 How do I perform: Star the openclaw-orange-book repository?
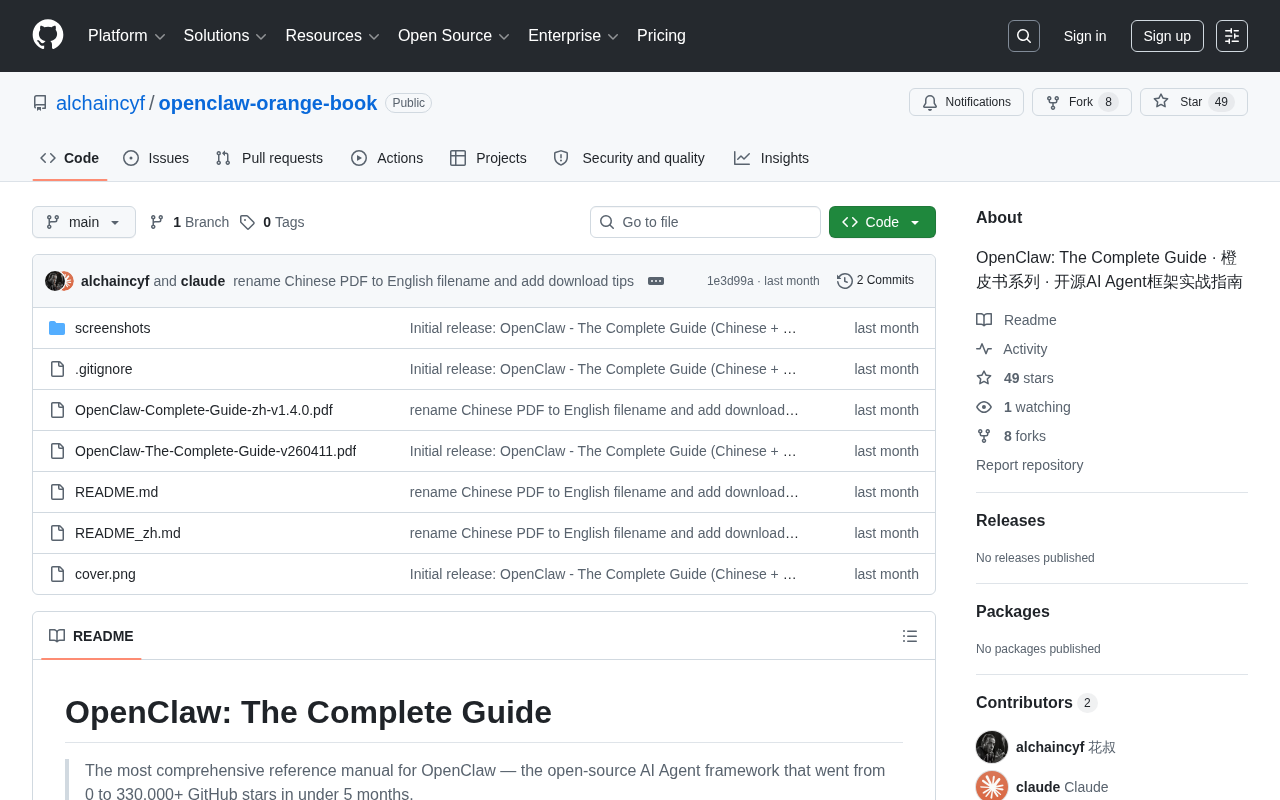[1194, 102]
